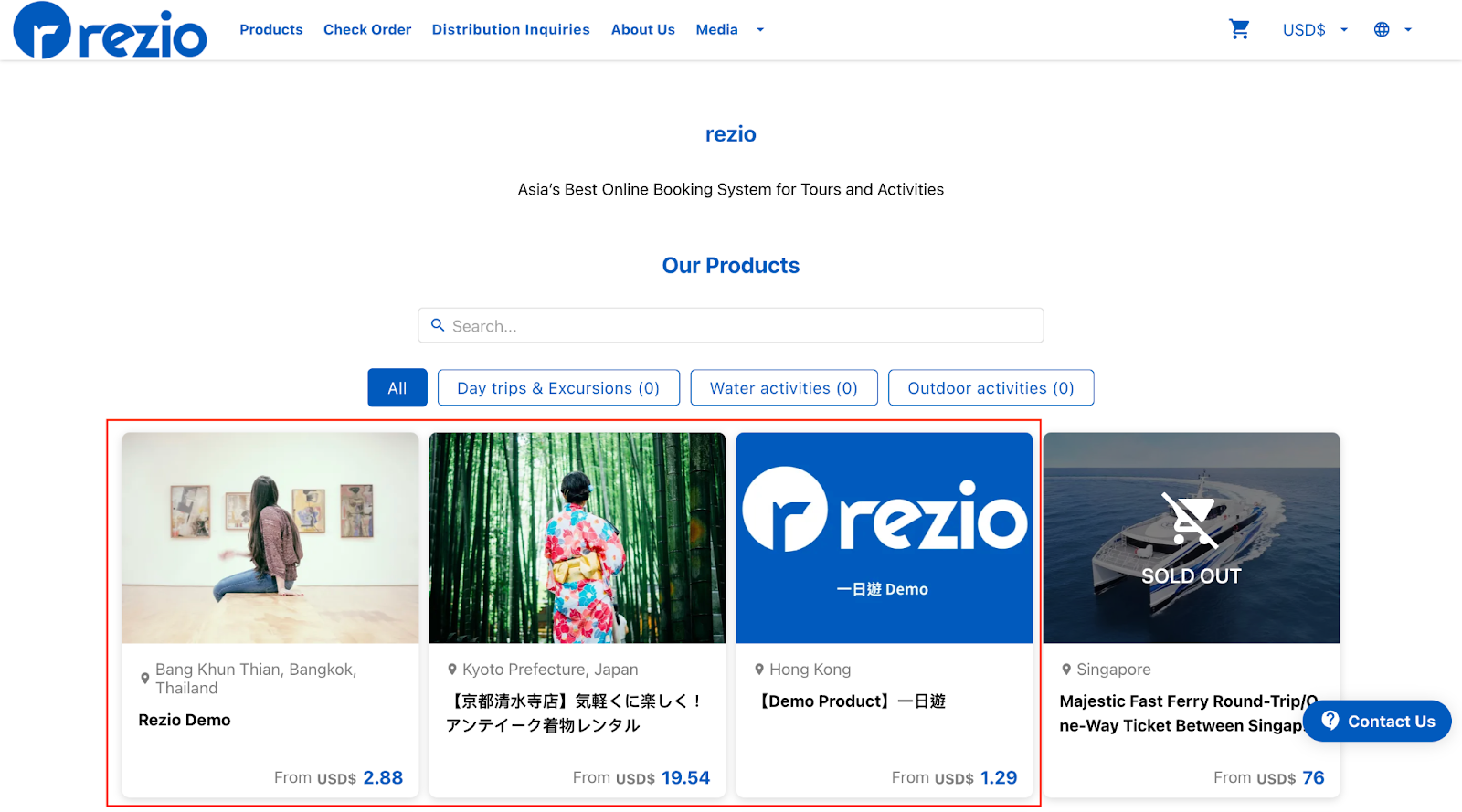The image size is (1462, 812).
Task: Open the Rezio Demo gallery woman image
Action: tap(270, 538)
